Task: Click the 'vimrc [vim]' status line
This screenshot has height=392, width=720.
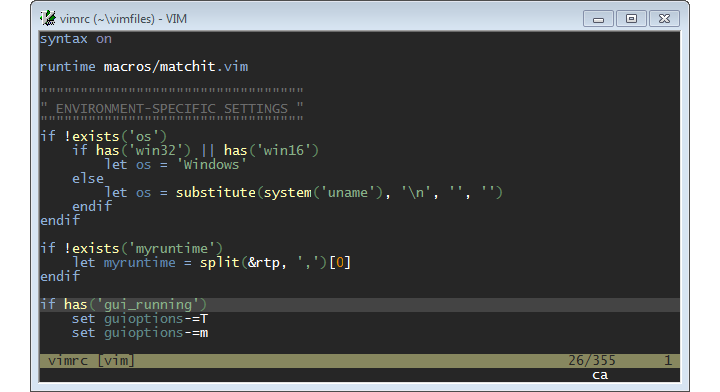Action: click(360, 361)
